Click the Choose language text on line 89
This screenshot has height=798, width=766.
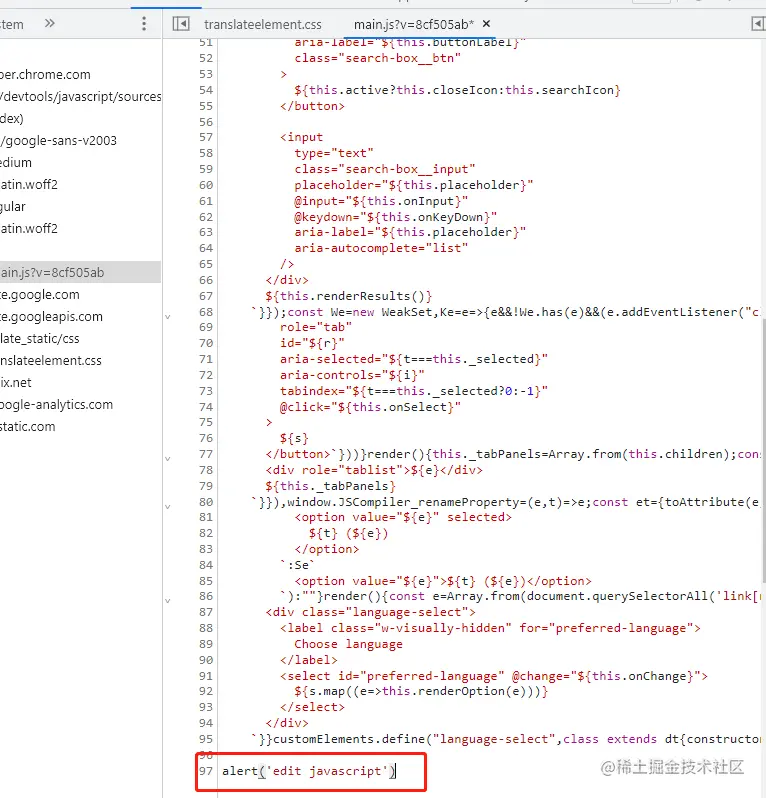tap(348, 644)
